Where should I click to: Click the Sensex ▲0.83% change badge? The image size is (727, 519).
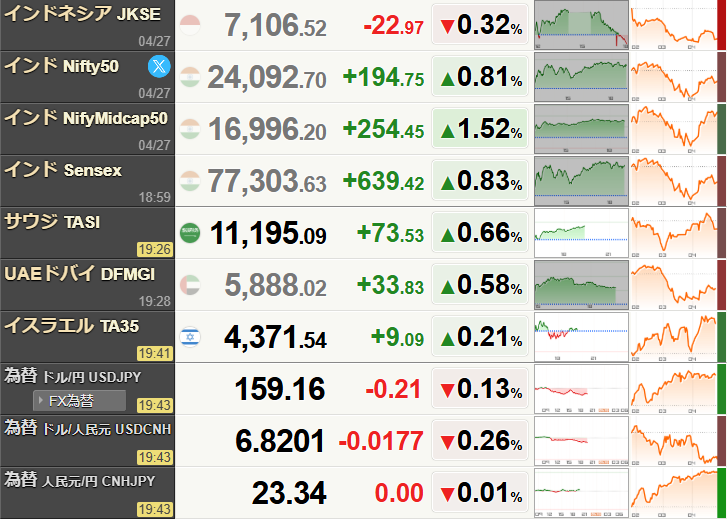[480, 181]
